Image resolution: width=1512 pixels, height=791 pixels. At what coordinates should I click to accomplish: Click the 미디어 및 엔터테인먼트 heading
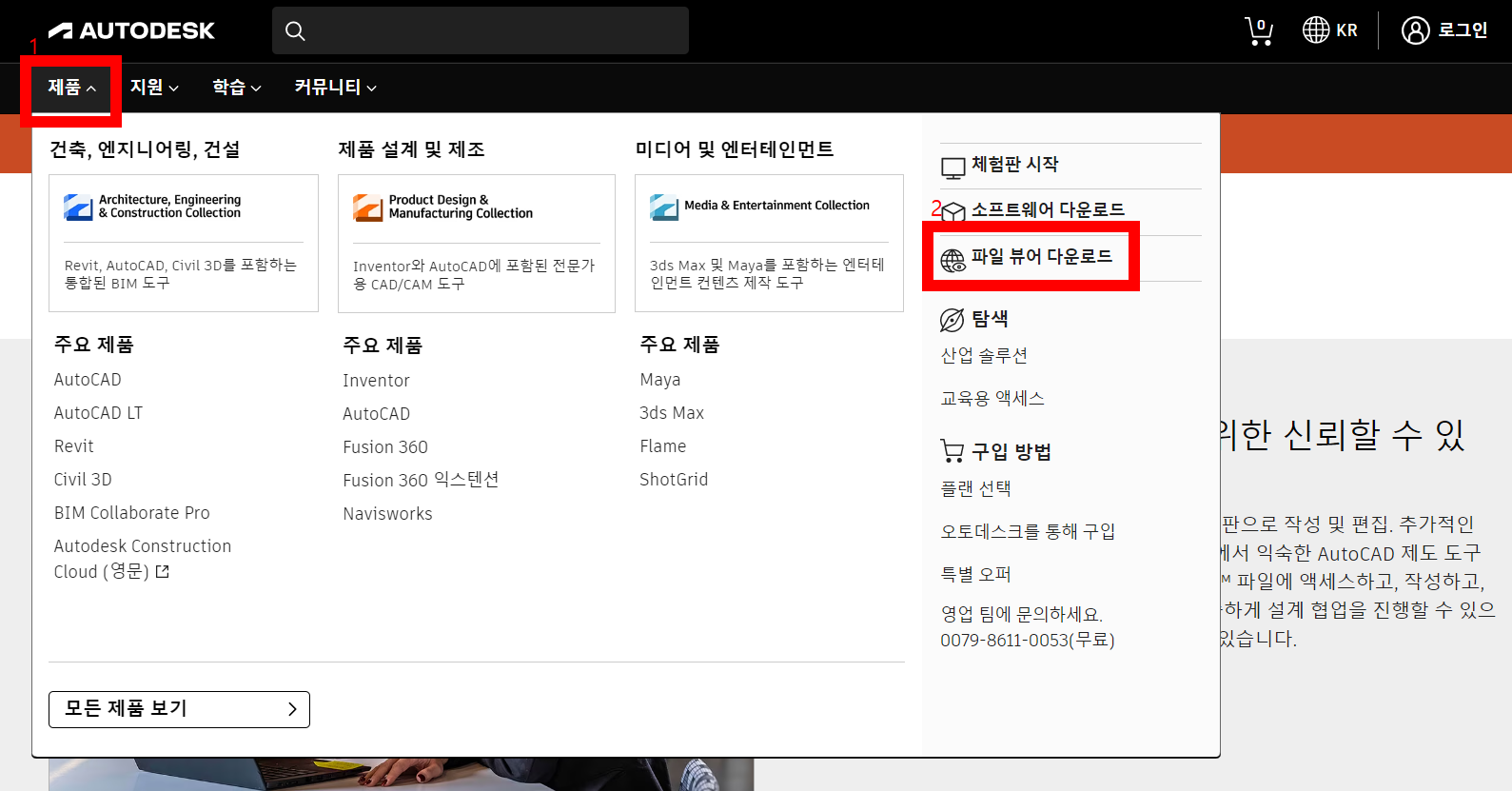pos(735,149)
